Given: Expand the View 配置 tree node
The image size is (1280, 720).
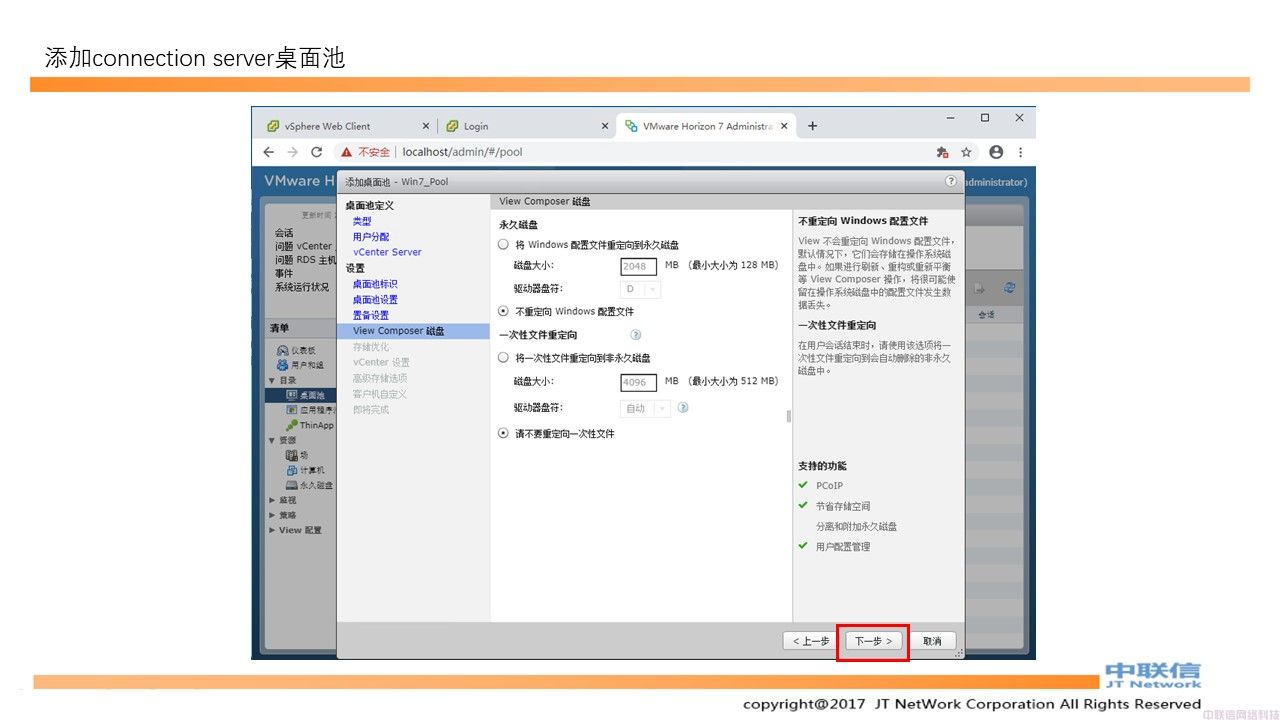Looking at the screenshot, I should 271,530.
